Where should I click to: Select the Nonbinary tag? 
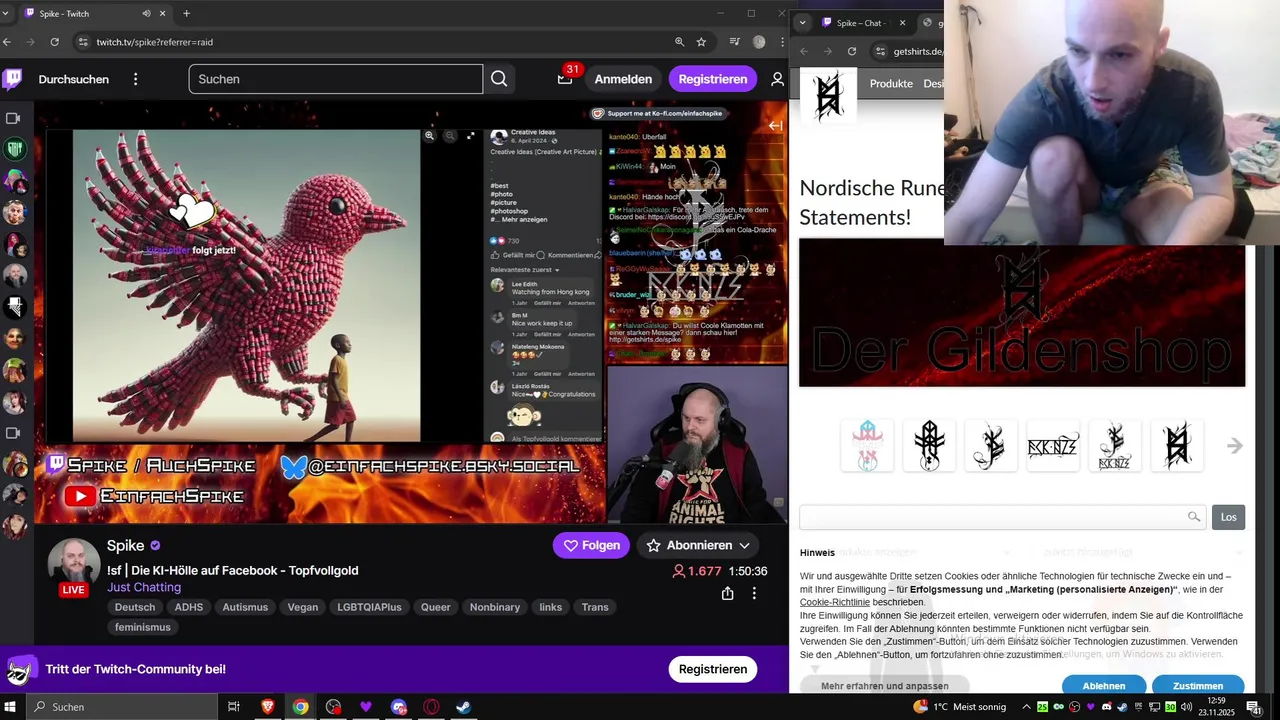click(495, 607)
